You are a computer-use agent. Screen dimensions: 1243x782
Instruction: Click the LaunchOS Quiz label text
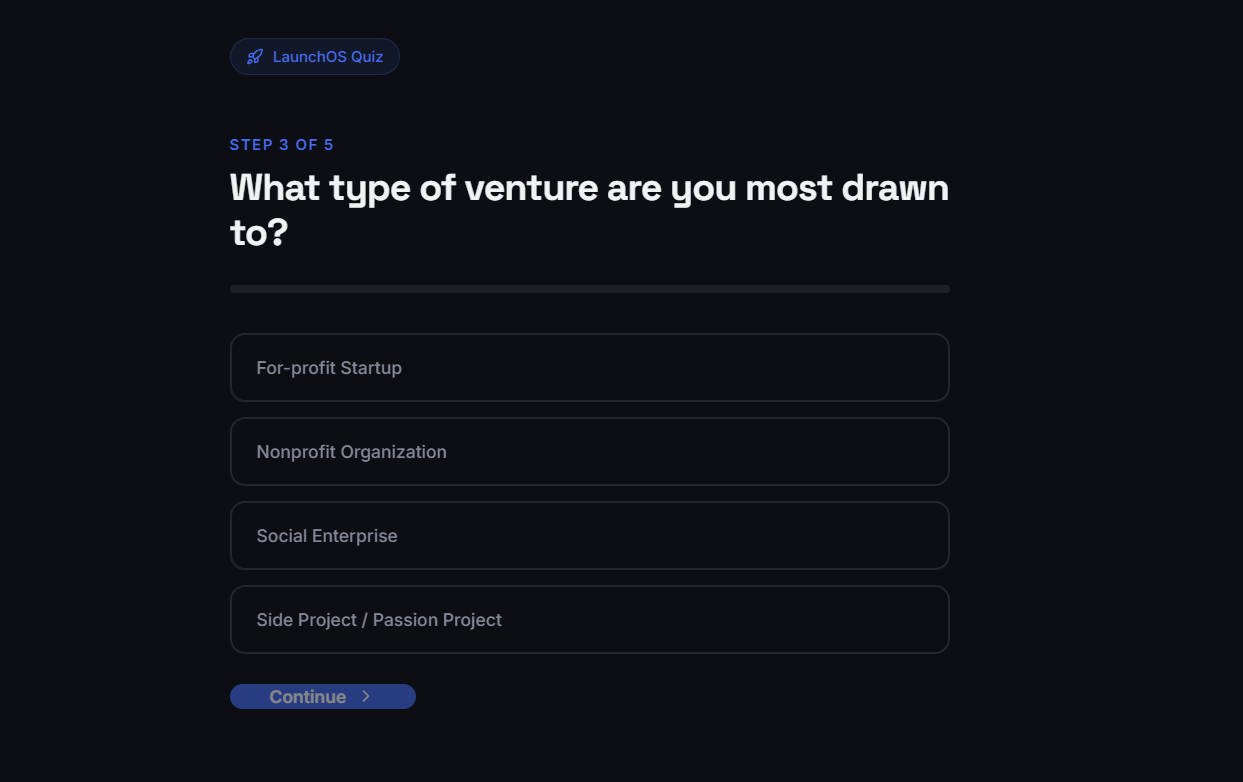tap(328, 57)
